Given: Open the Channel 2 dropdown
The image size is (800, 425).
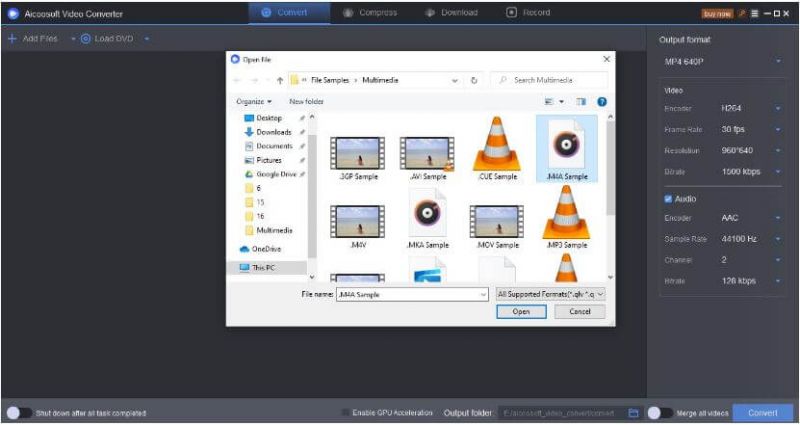Looking at the screenshot, I should [751, 260].
